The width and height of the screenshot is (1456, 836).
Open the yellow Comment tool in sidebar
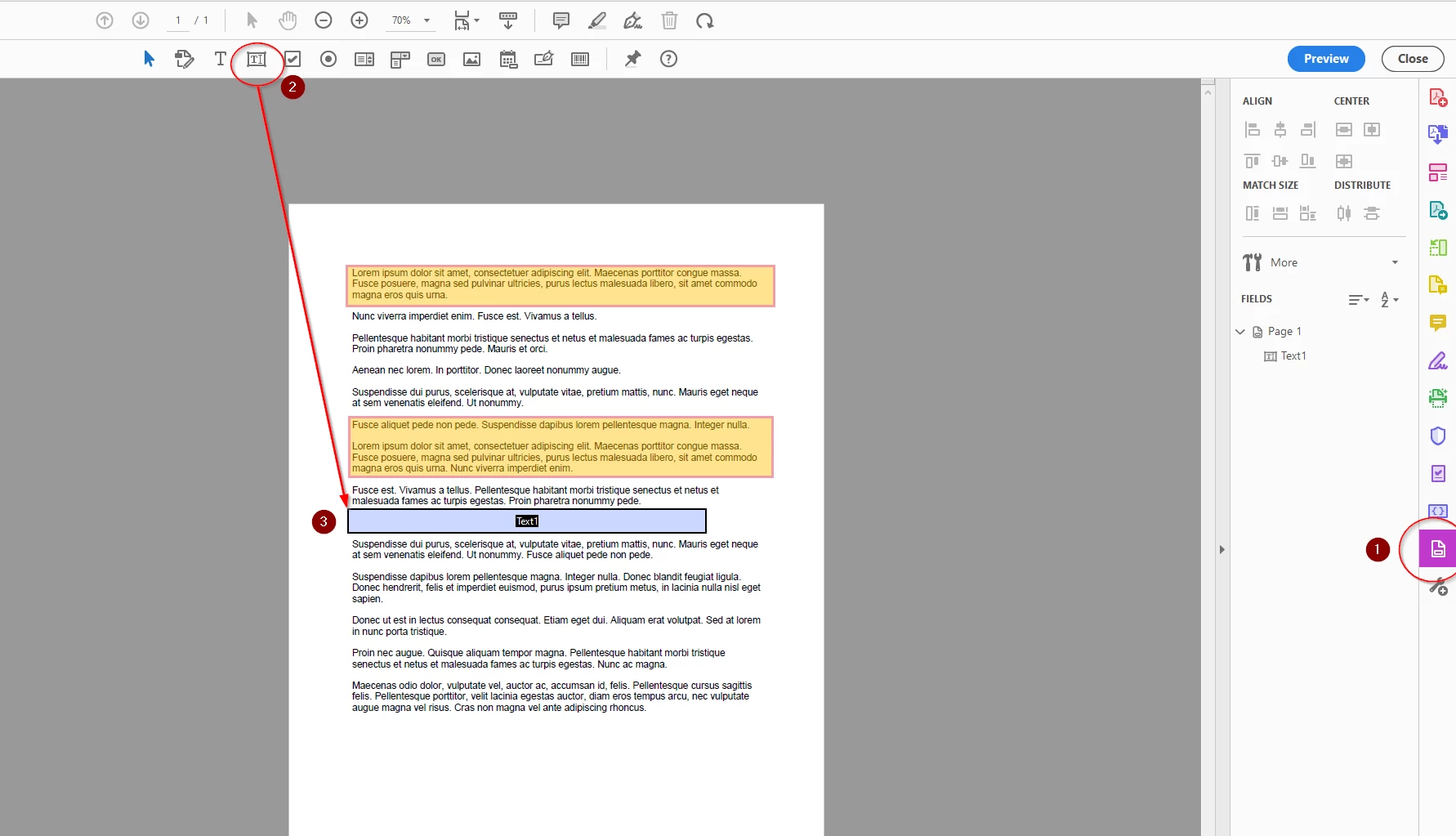(x=1438, y=323)
